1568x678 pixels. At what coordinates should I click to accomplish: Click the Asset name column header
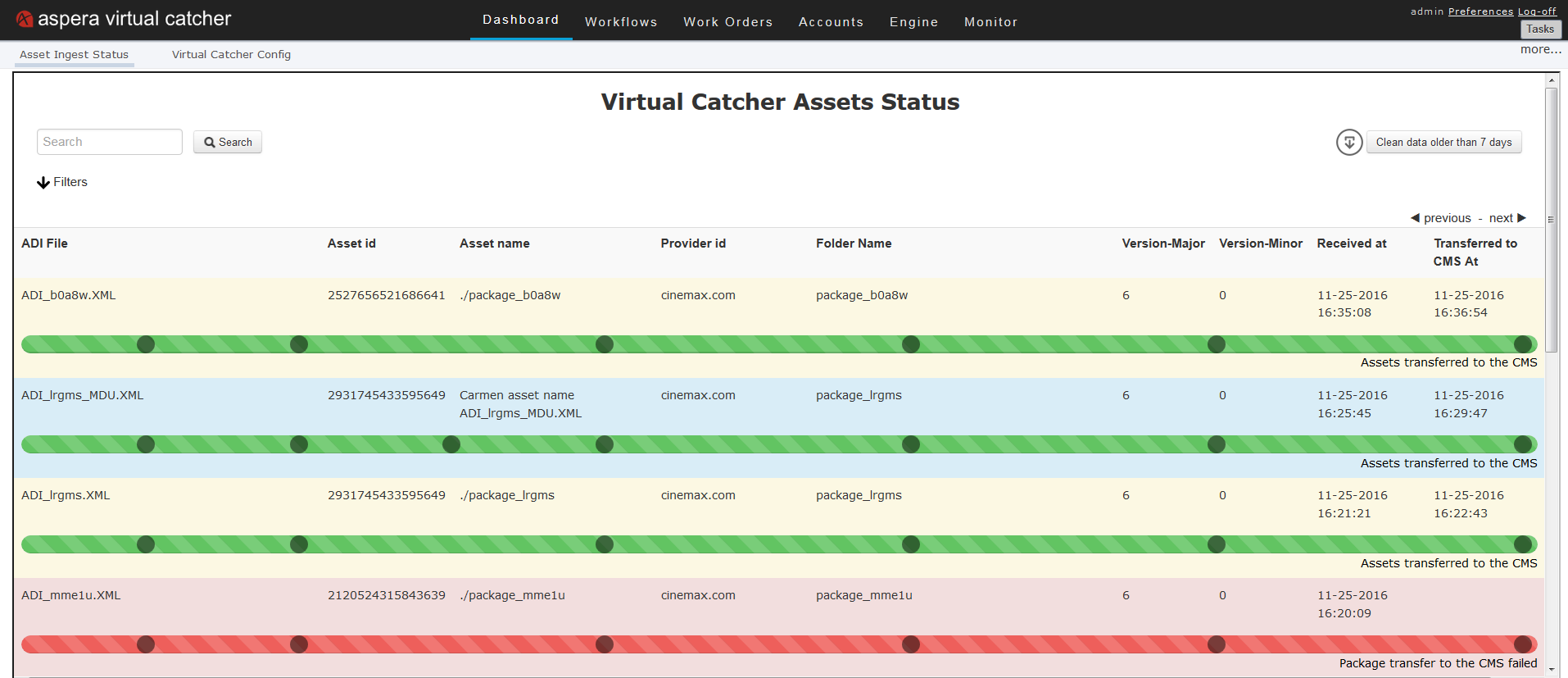pos(495,243)
